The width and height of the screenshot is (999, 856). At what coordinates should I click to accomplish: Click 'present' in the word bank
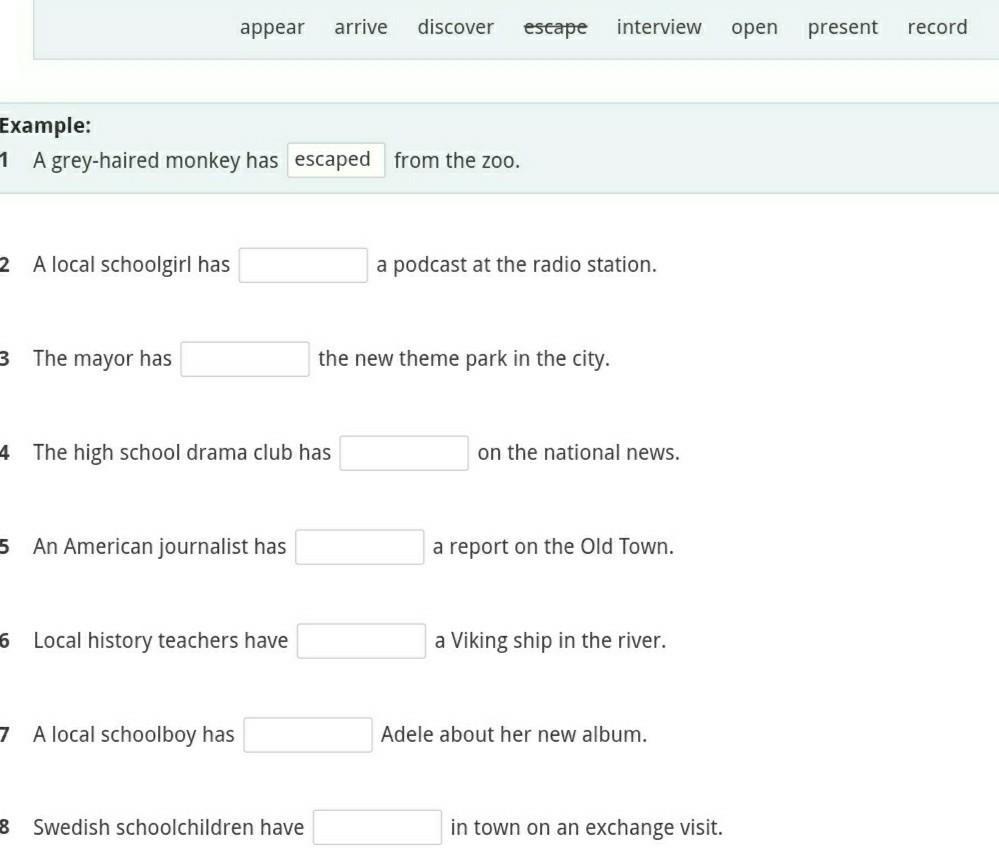pos(842,28)
